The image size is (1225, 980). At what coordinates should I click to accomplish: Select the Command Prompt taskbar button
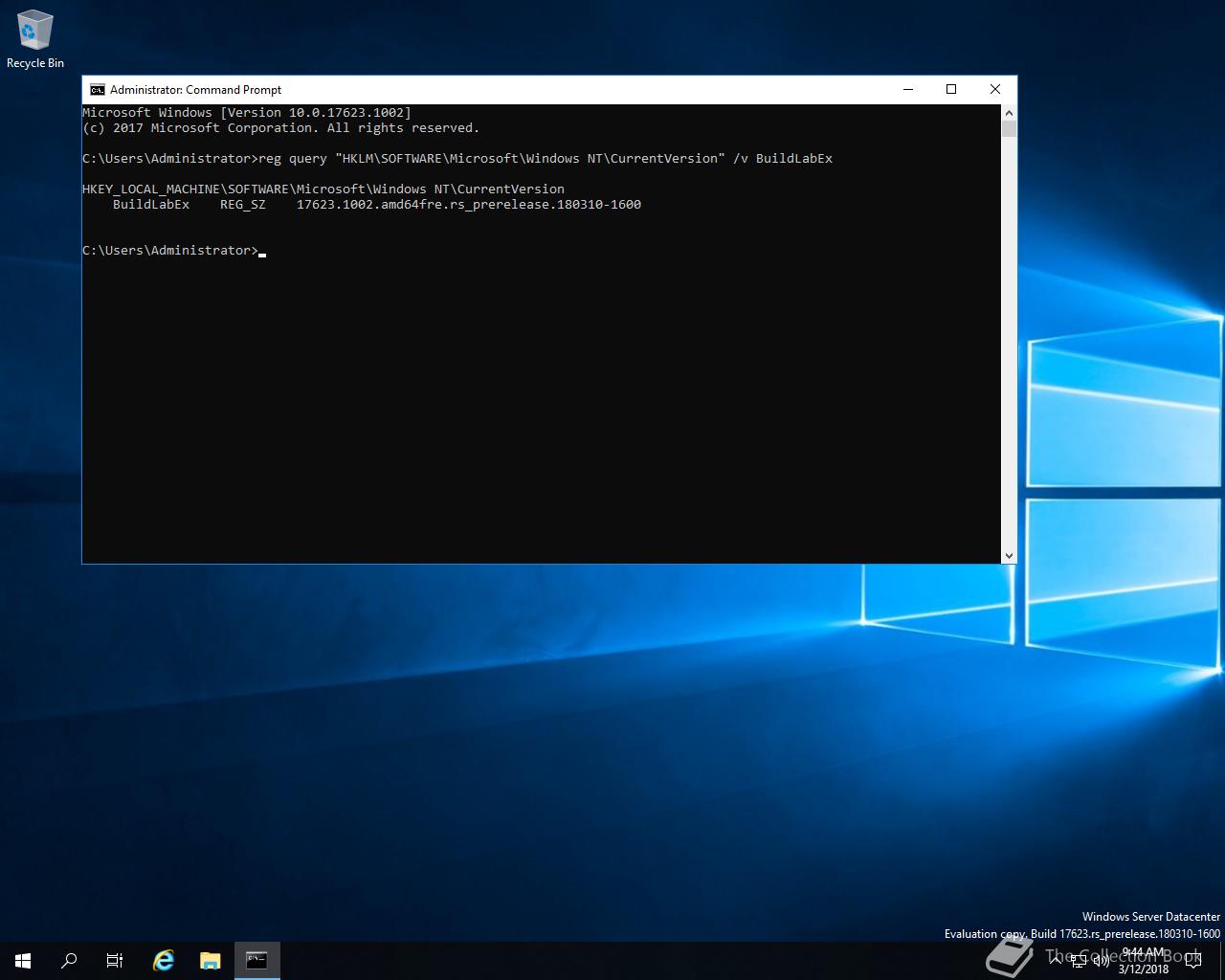pyautogui.click(x=256, y=961)
